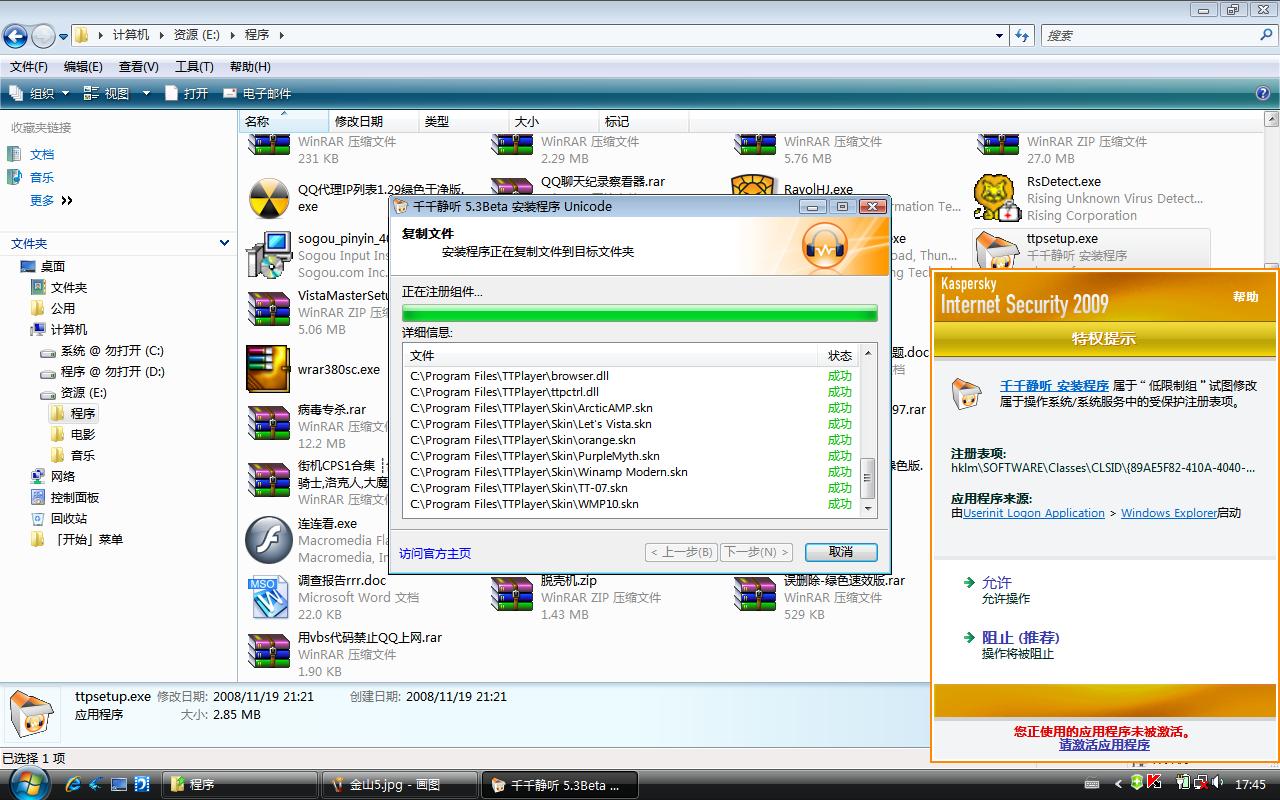
Task: Open the arrow after 资源 (E:) breadcrumb
Action: coord(232,35)
